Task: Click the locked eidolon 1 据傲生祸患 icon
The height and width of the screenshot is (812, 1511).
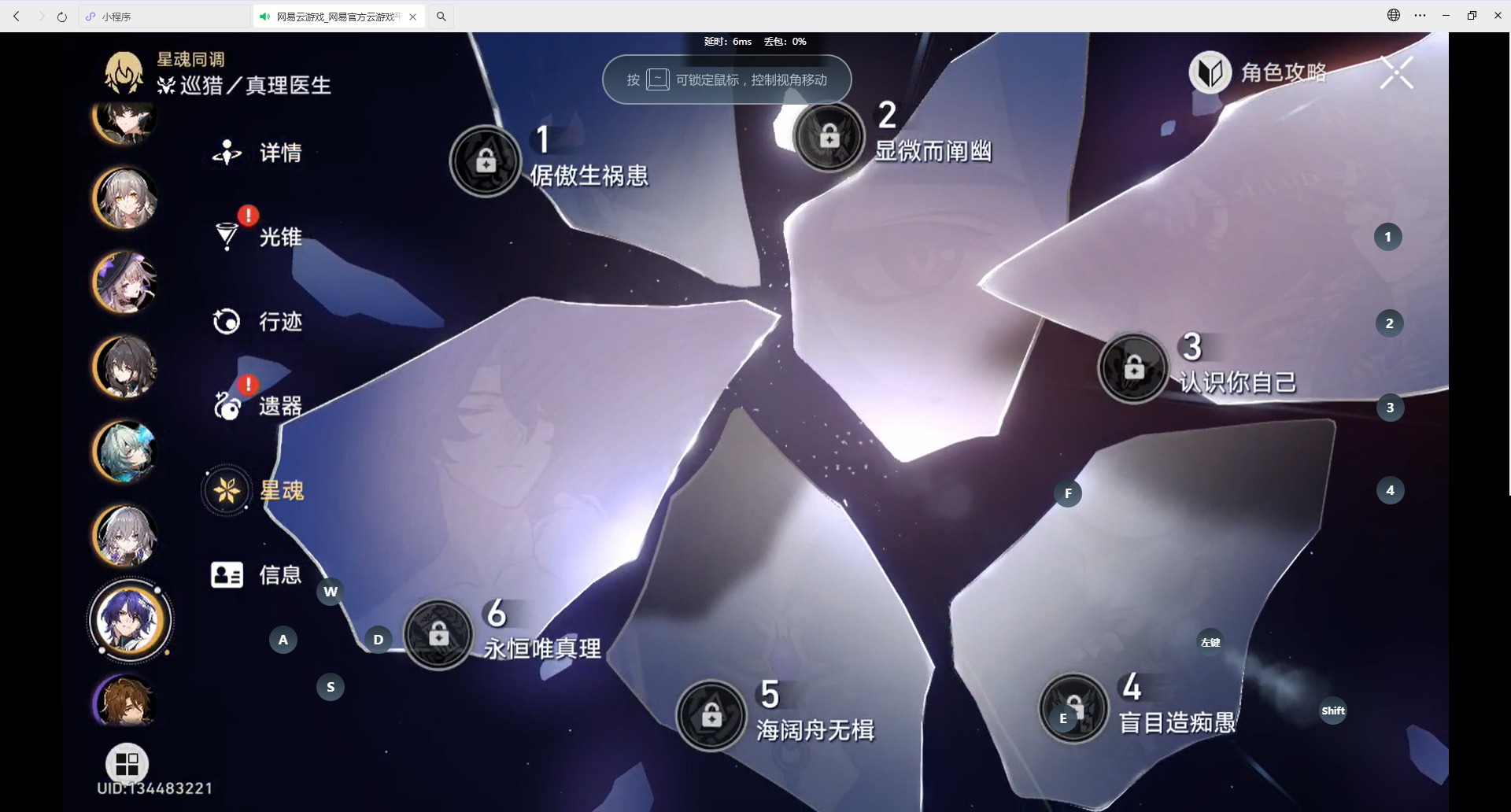Action: tap(486, 161)
